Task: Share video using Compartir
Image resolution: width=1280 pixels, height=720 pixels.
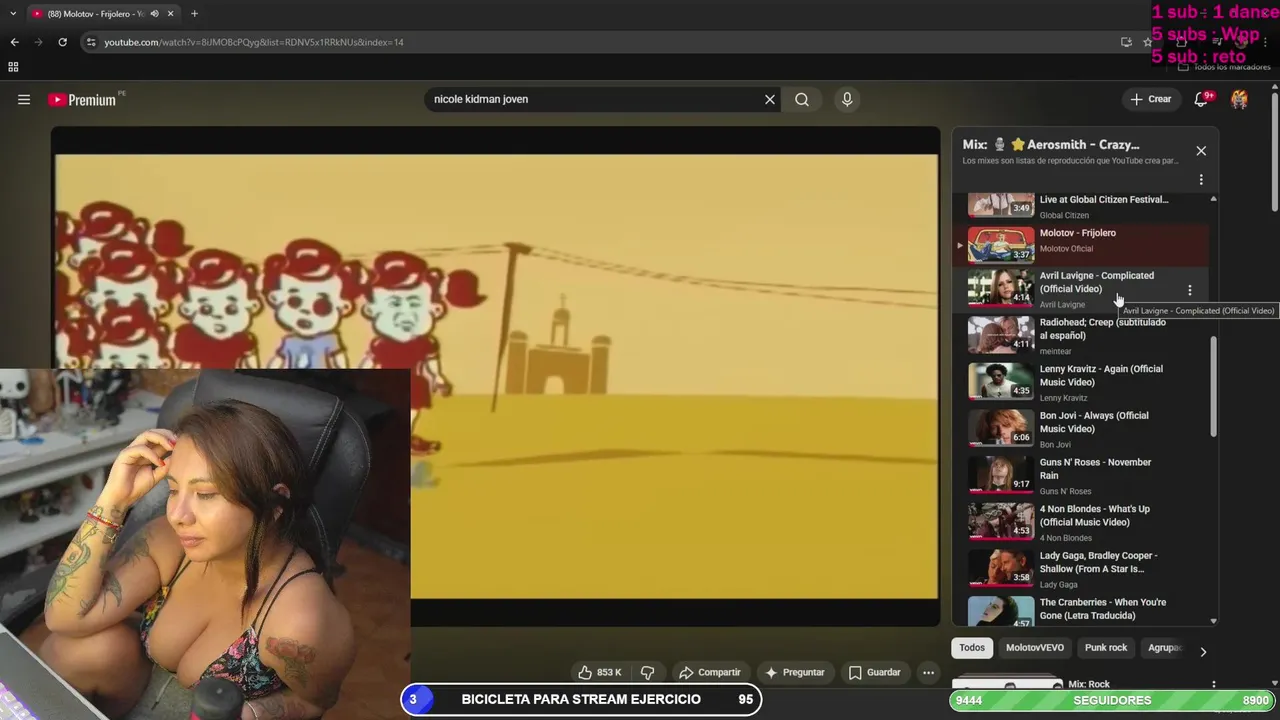Action: [710, 672]
